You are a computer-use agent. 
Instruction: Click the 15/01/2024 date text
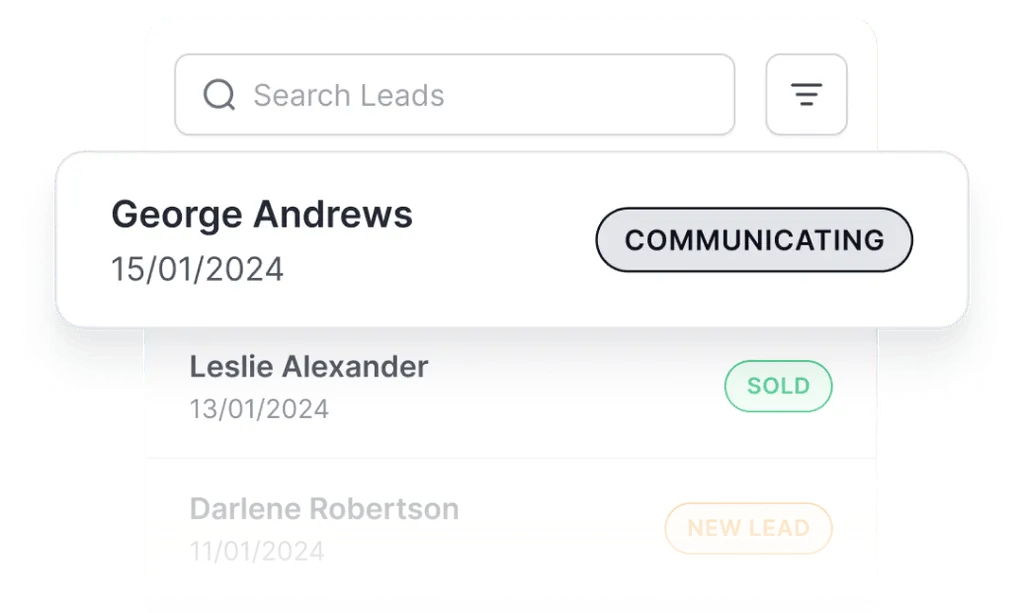(197, 269)
